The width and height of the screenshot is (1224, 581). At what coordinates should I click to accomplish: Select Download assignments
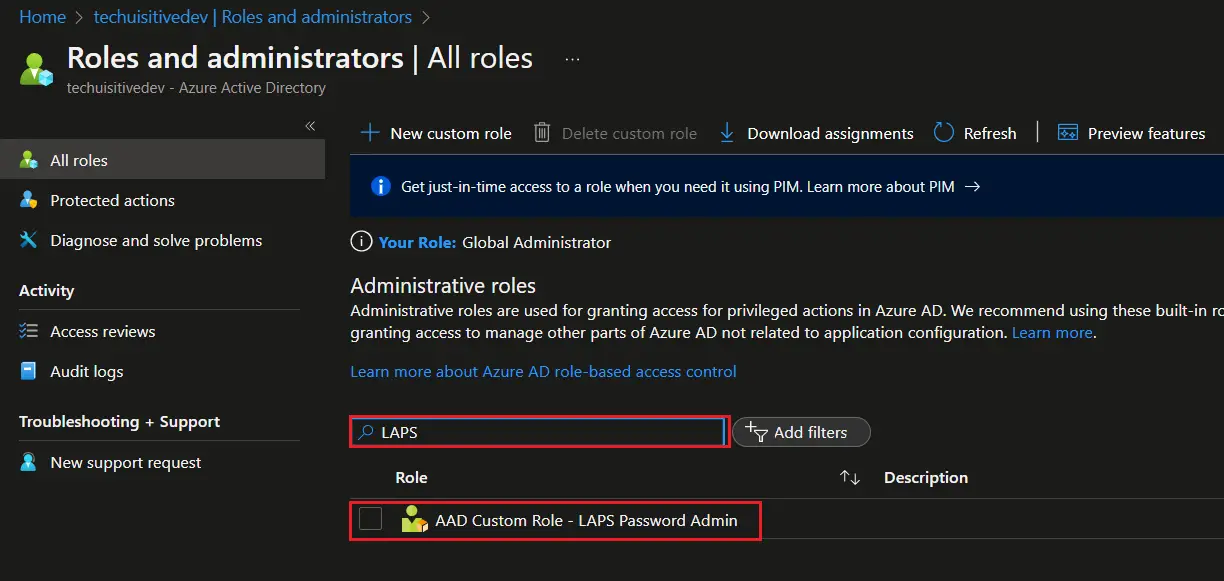click(x=815, y=132)
